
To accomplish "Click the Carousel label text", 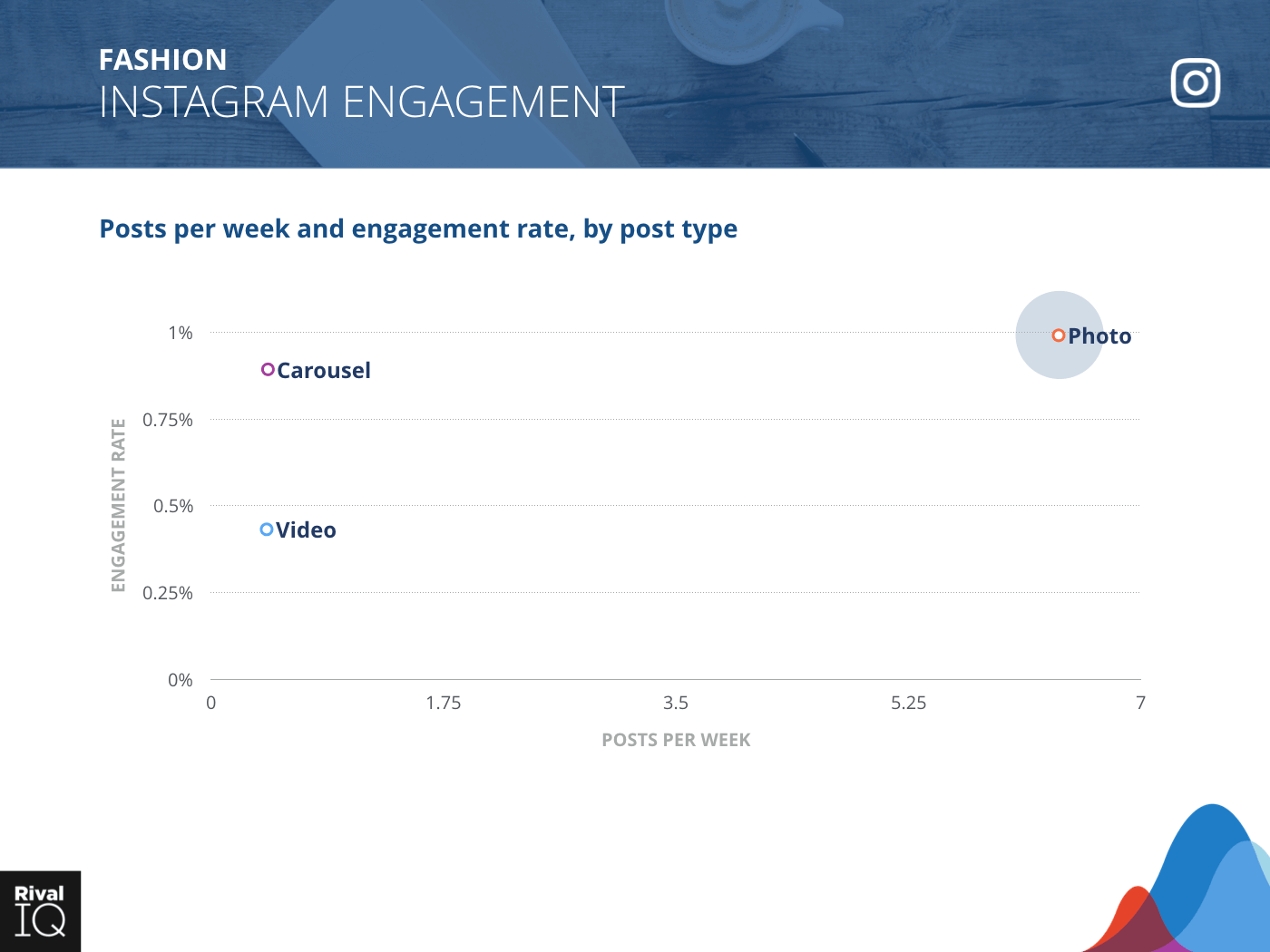I will [x=324, y=371].
